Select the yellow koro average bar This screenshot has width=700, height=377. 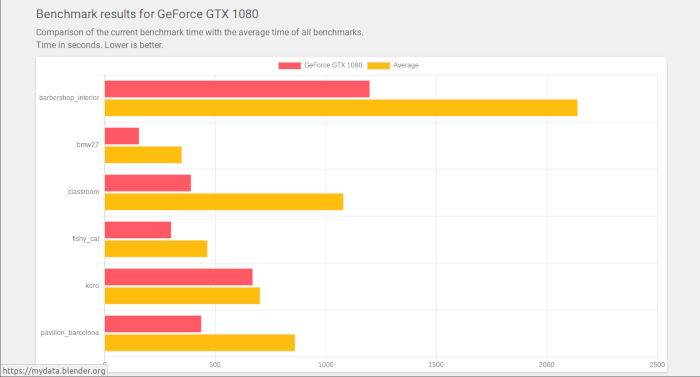pos(182,296)
